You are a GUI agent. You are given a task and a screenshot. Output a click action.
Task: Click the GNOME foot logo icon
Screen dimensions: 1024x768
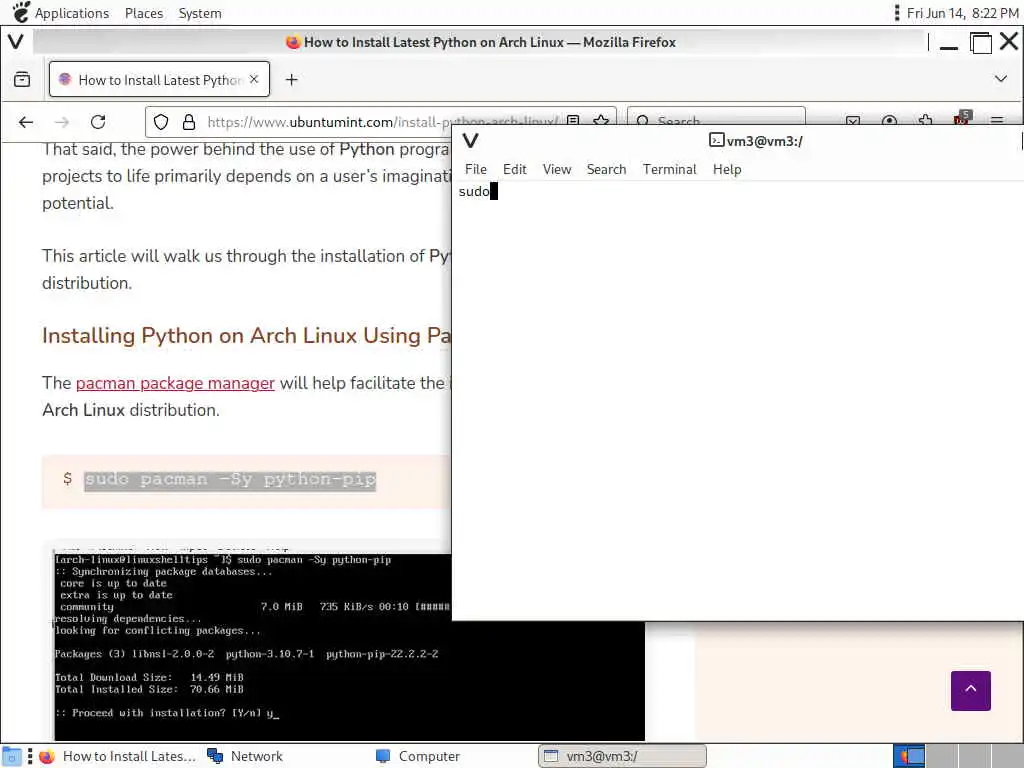click(20, 12)
